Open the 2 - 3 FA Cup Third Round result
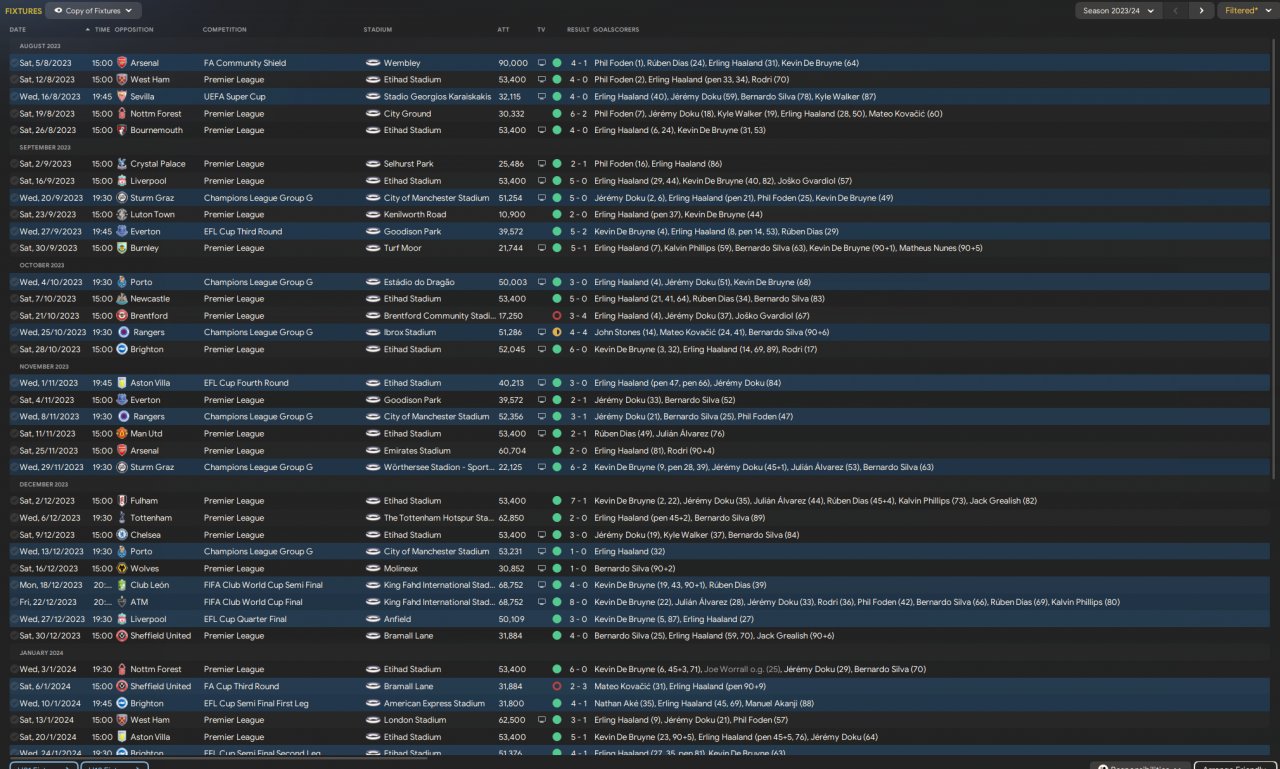The height and width of the screenshot is (769, 1280). [x=579, y=686]
